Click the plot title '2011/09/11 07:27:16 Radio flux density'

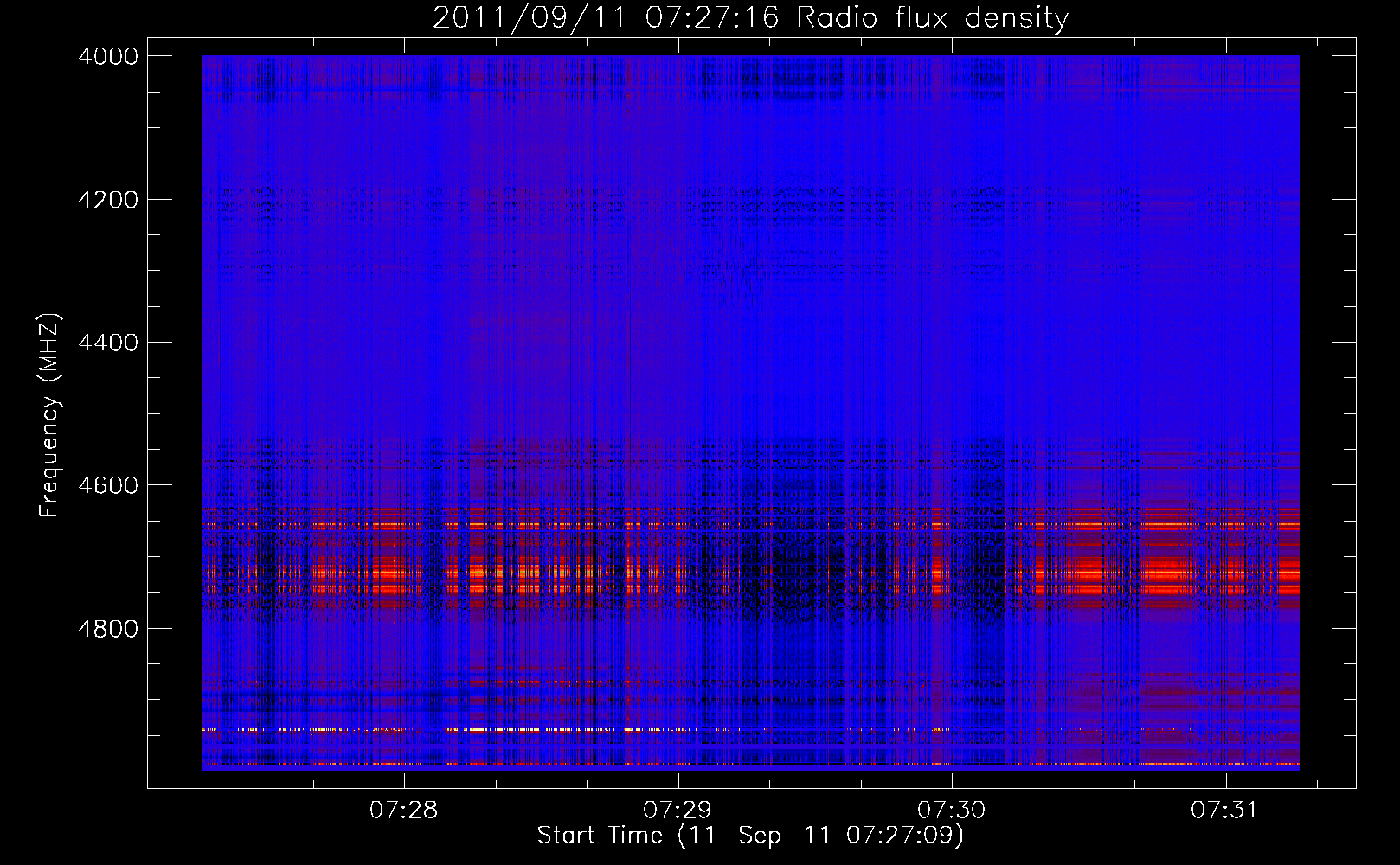coord(750,17)
